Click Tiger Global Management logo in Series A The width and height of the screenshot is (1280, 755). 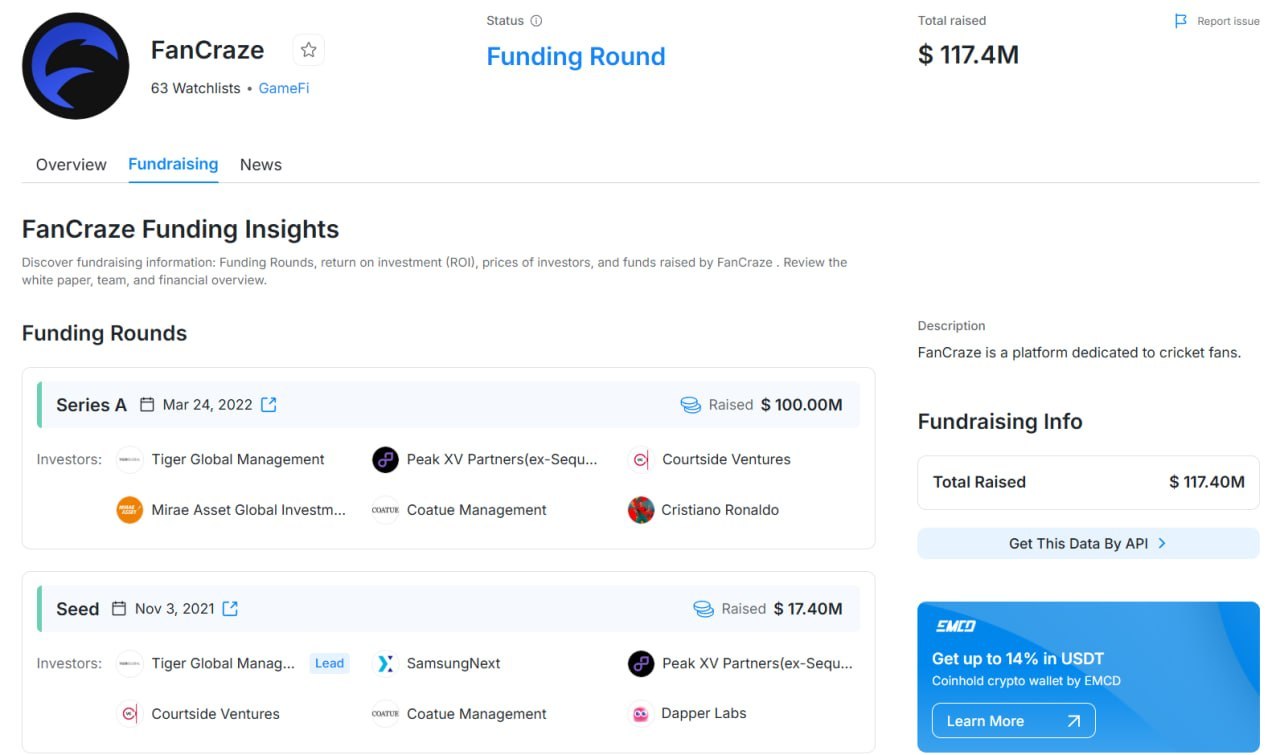point(130,460)
